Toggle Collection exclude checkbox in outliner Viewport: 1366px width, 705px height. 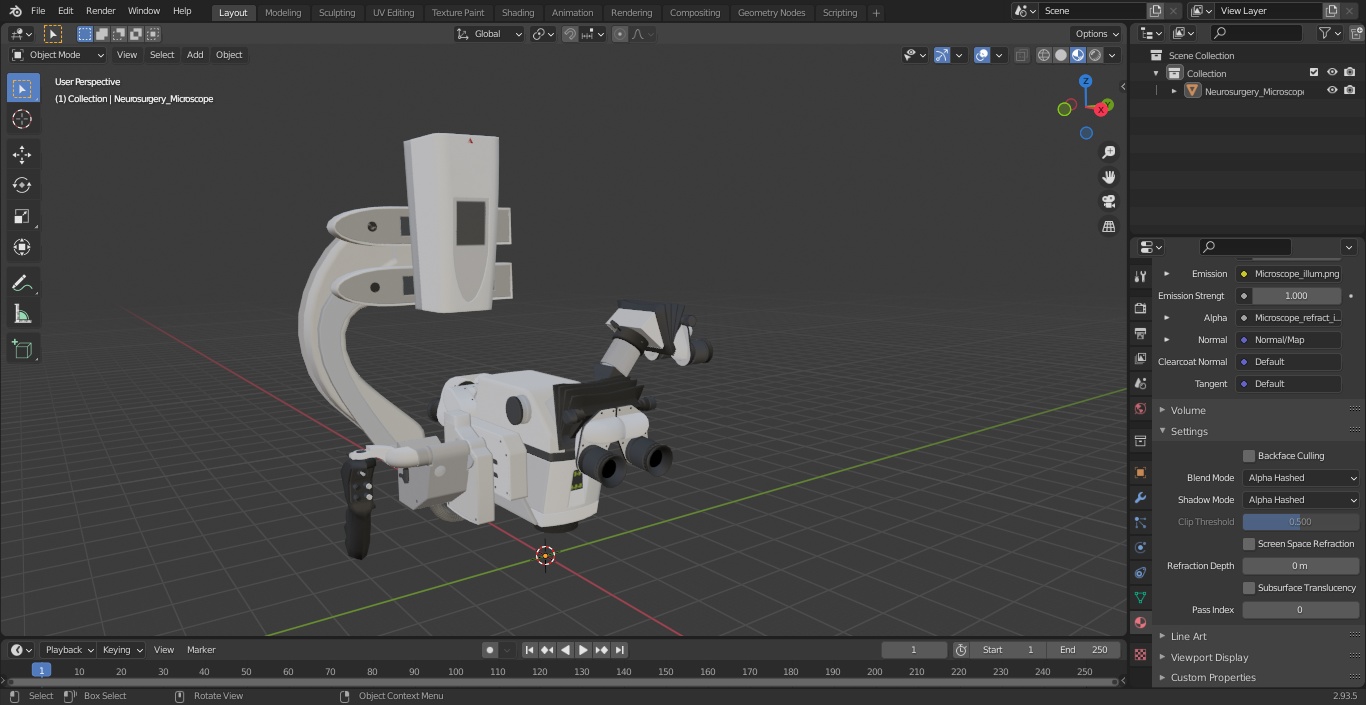[1314, 73]
